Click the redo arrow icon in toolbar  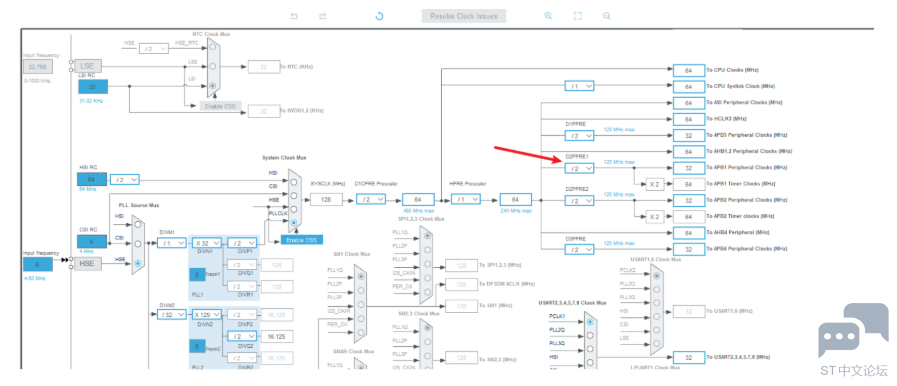click(x=323, y=16)
